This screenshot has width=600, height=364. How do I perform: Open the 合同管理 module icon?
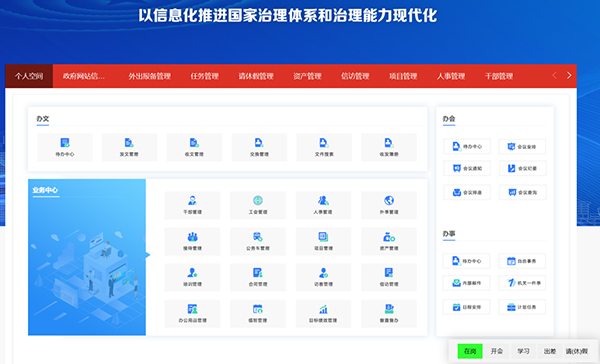tap(258, 273)
